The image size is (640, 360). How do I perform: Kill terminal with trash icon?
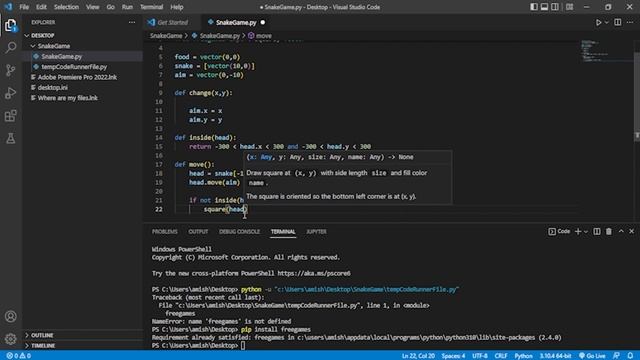click(x=609, y=231)
